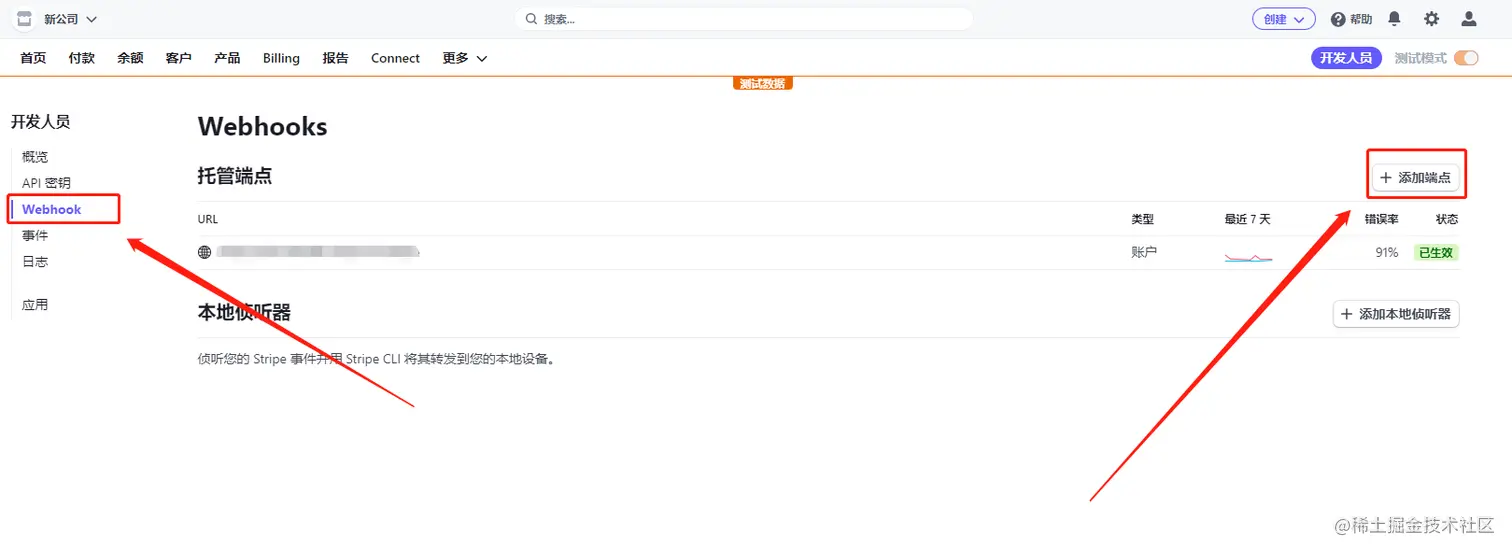Screen dimensions: 1512x553
Task: Expand the 更多 menu
Action: (465, 58)
